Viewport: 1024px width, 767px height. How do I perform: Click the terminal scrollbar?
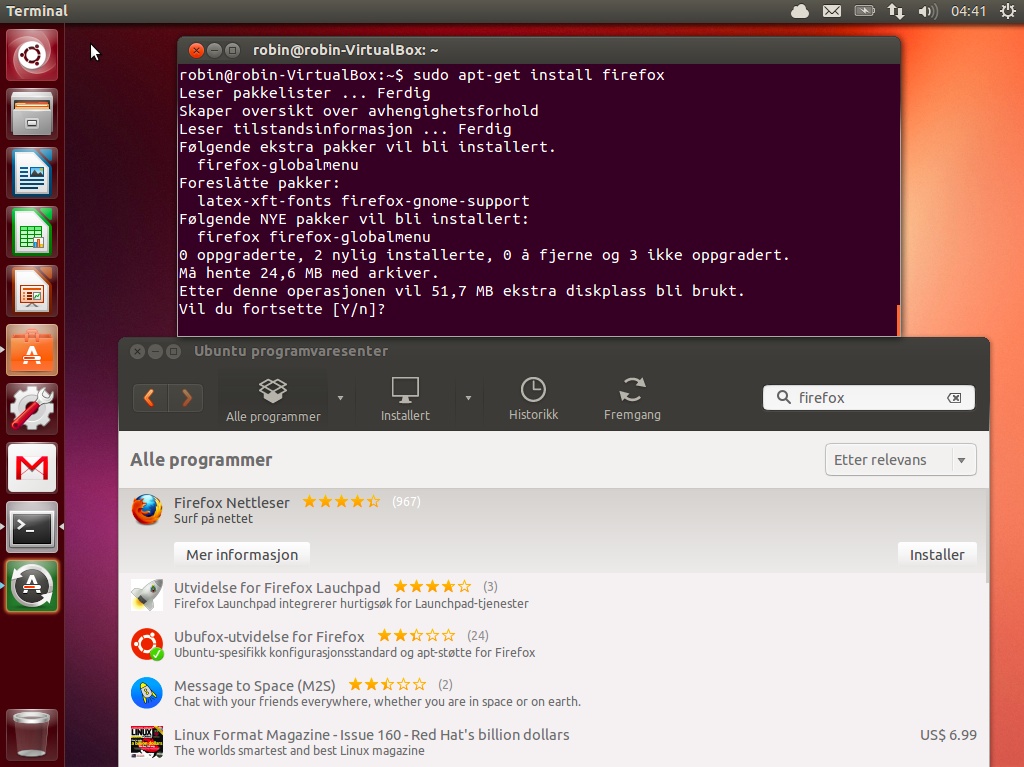point(899,320)
